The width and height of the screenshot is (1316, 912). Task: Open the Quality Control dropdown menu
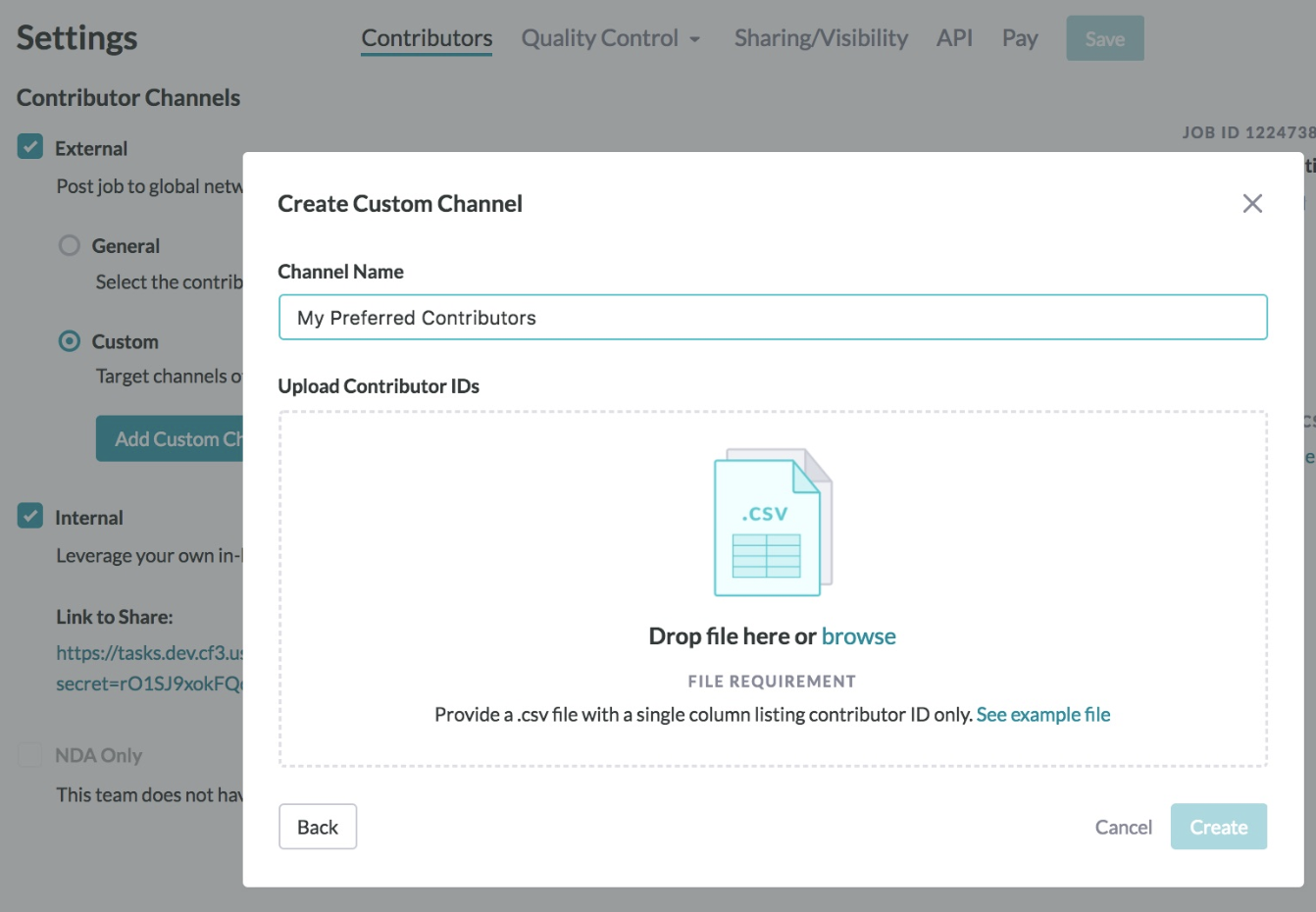(610, 38)
